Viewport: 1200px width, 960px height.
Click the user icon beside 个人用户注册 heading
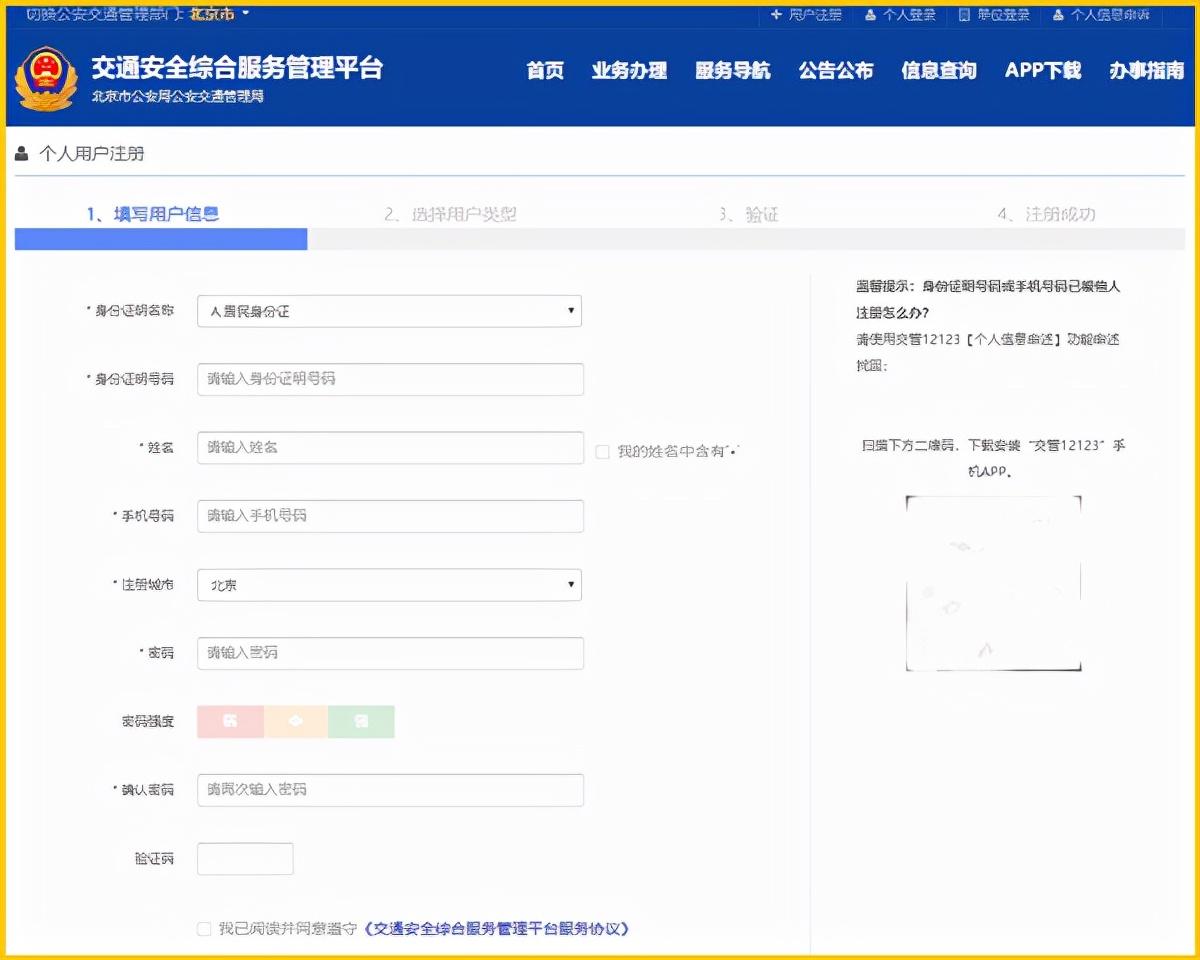(x=22, y=153)
